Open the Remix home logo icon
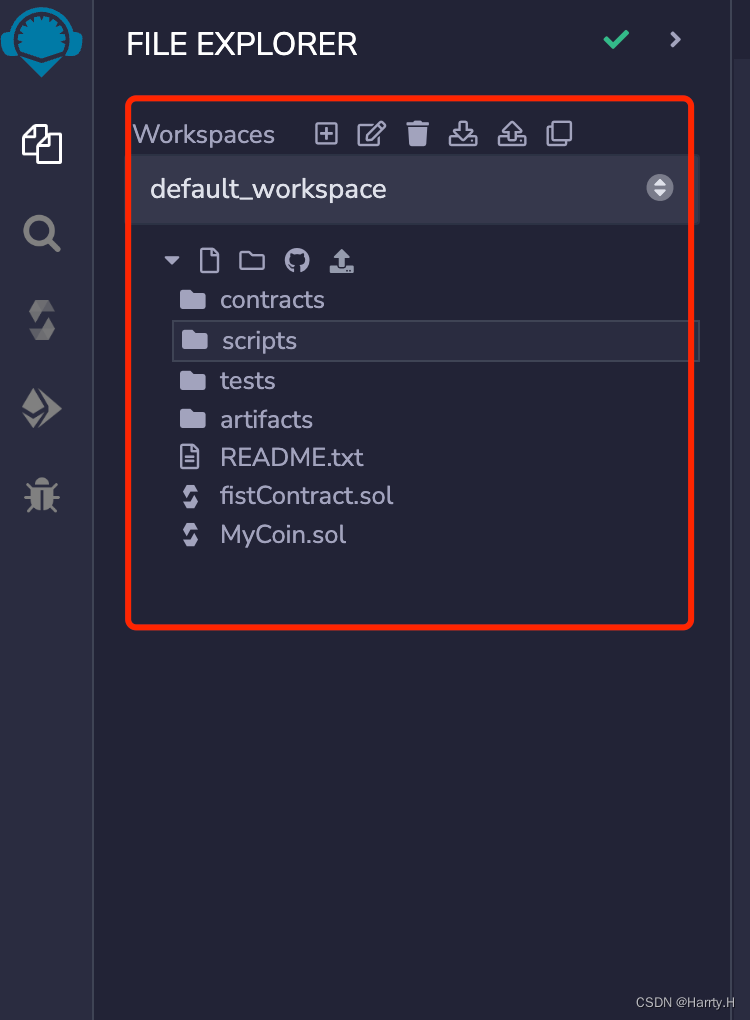 pyautogui.click(x=42, y=42)
